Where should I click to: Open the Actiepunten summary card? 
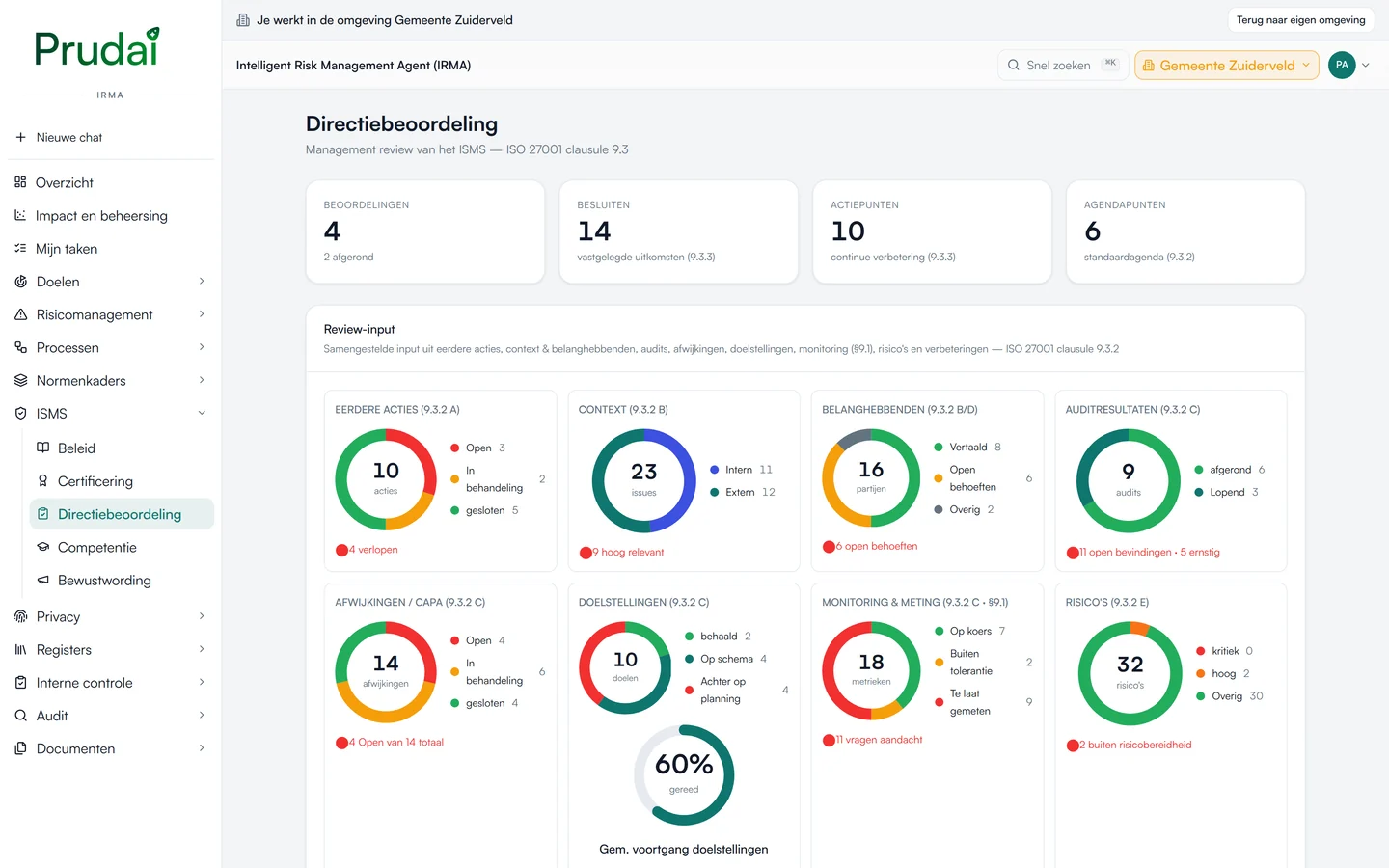click(932, 231)
